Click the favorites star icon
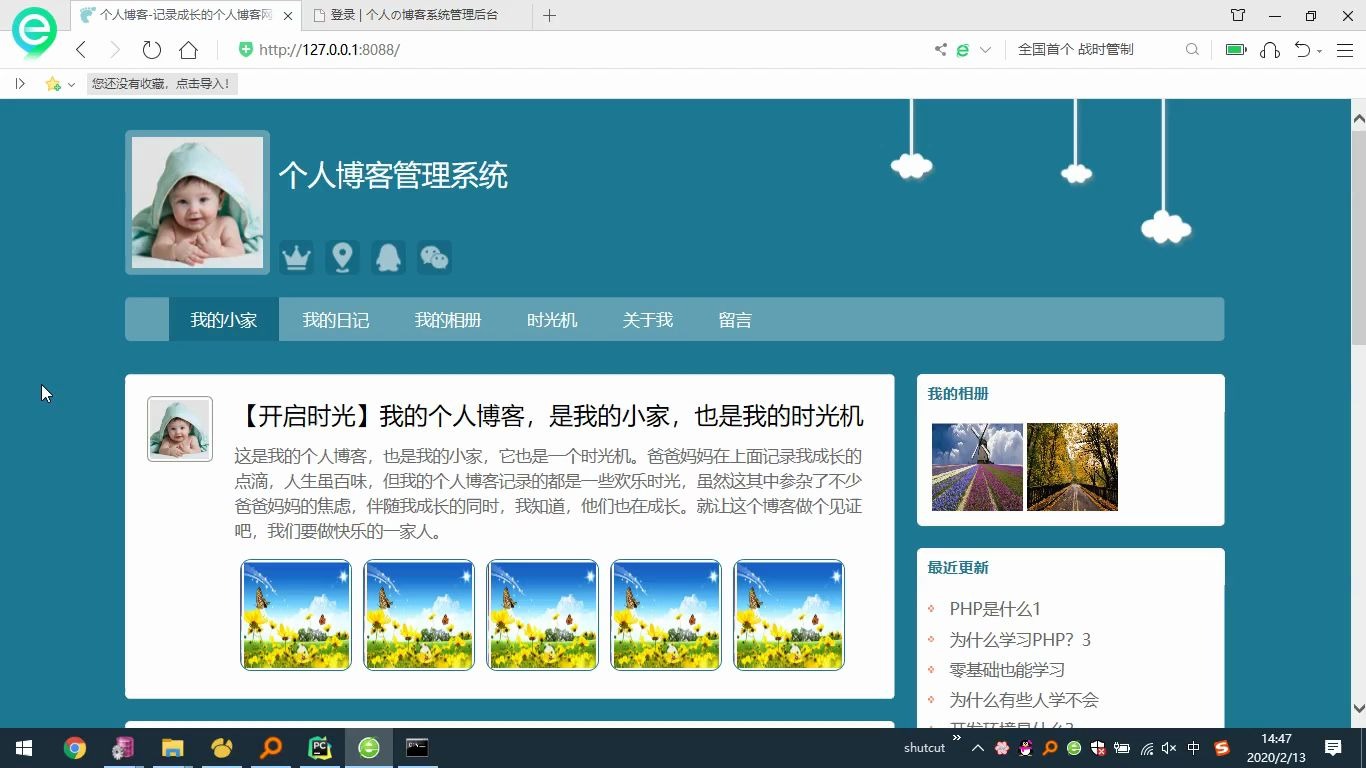Screen dimensions: 1366x768 pos(52,84)
